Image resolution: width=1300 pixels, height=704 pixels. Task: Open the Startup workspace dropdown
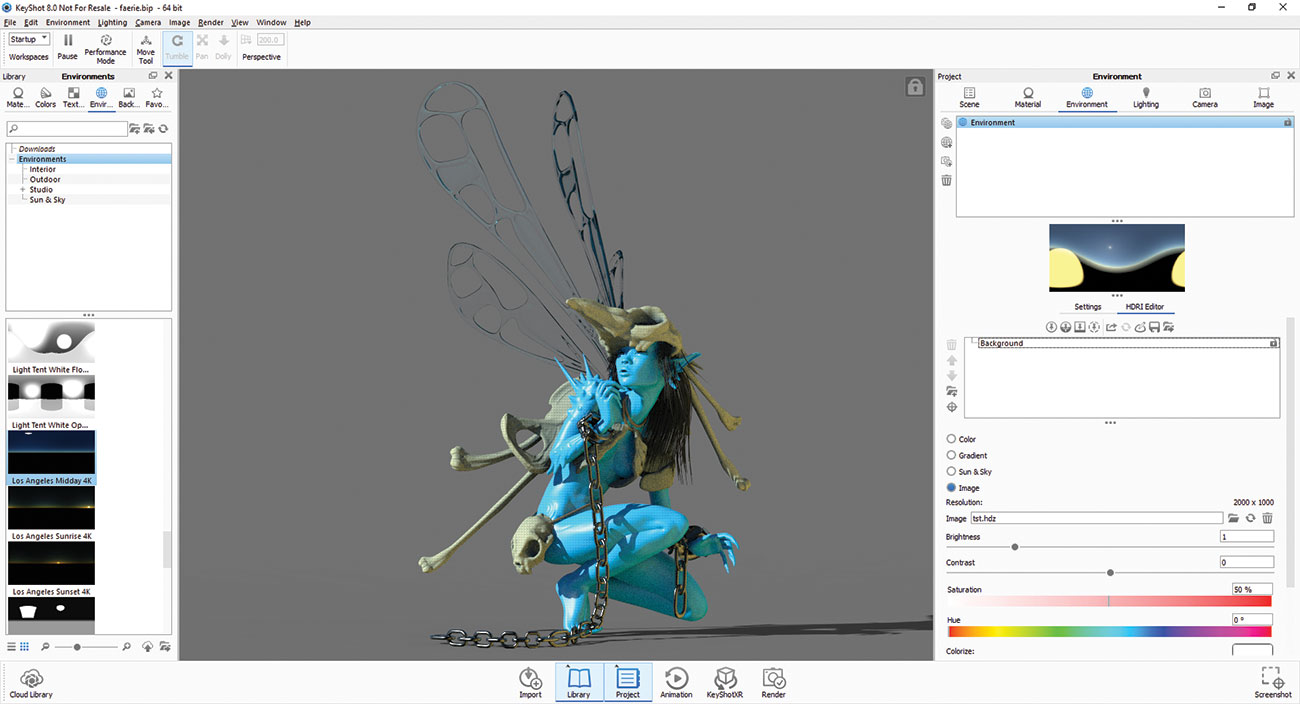[29, 39]
